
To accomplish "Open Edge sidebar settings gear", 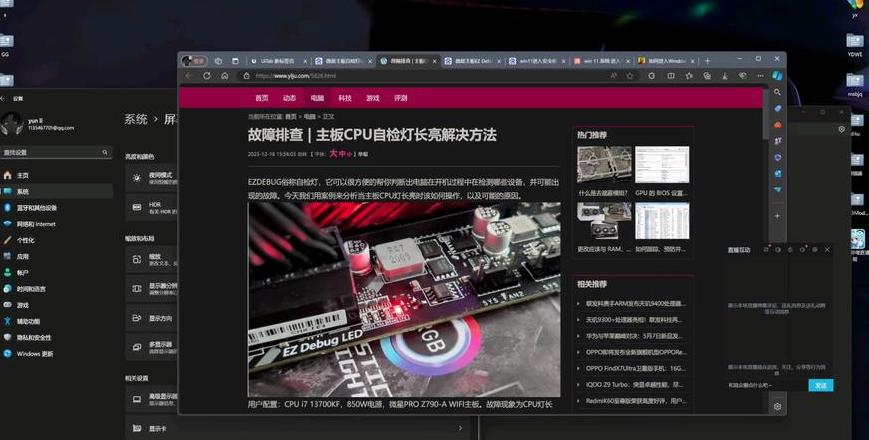I will [x=778, y=406].
